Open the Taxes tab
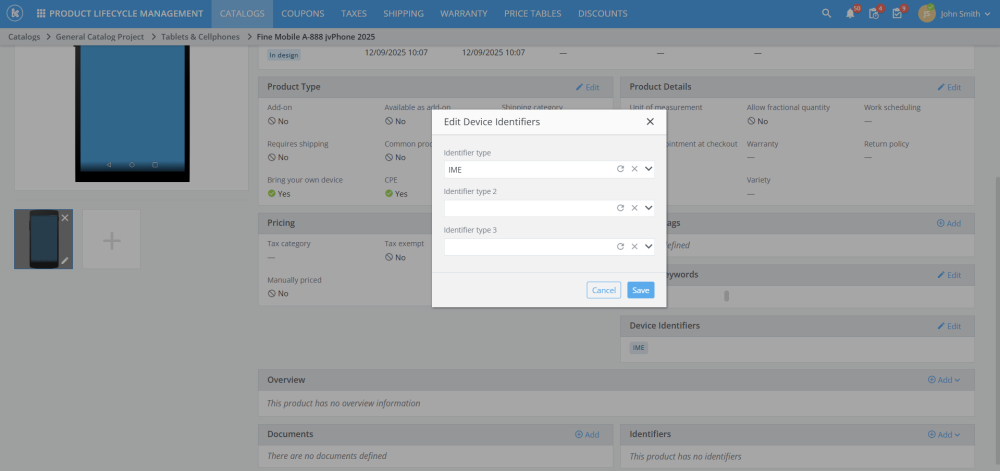 (353, 13)
